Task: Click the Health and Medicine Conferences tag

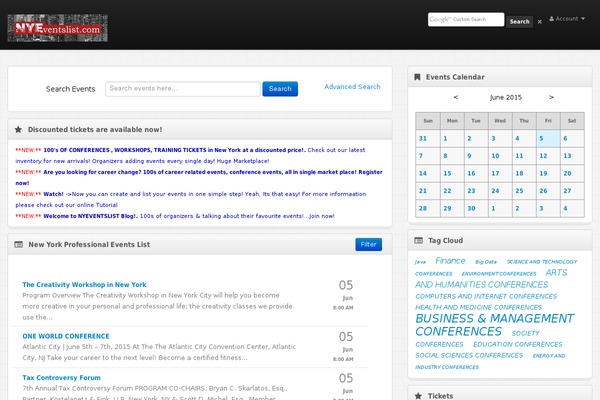Action: click(479, 307)
